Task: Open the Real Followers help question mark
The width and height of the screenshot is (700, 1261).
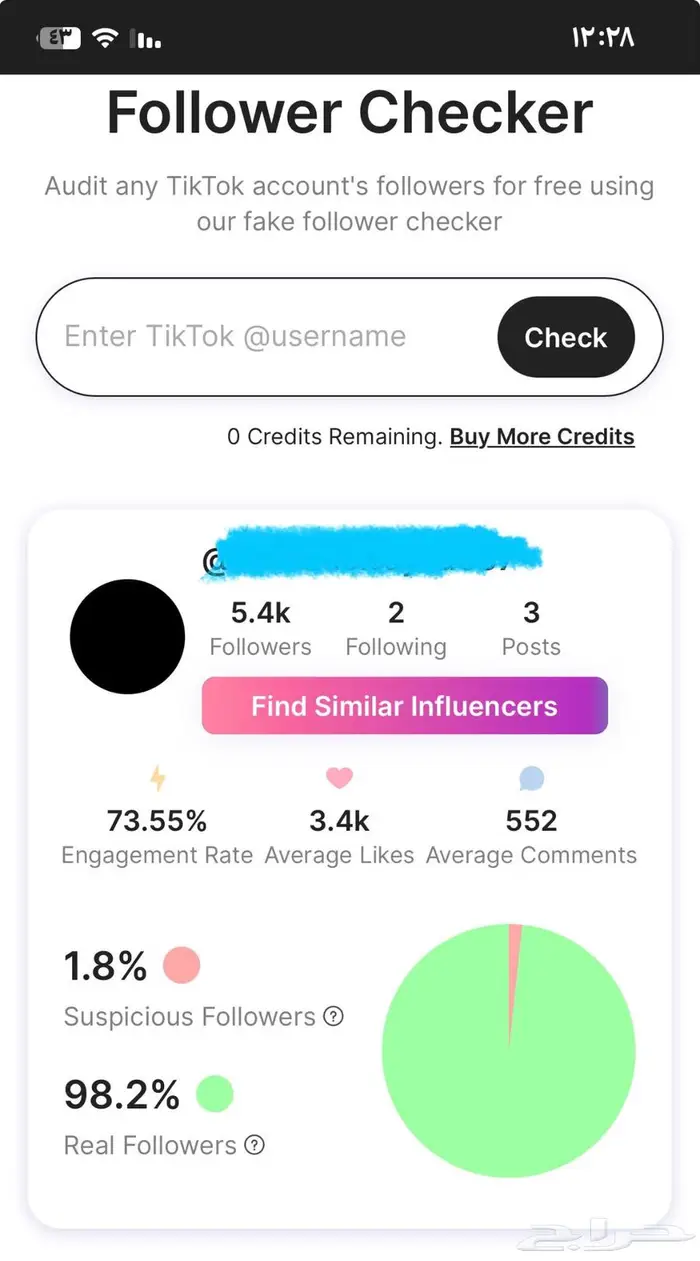Action: coord(255,1145)
